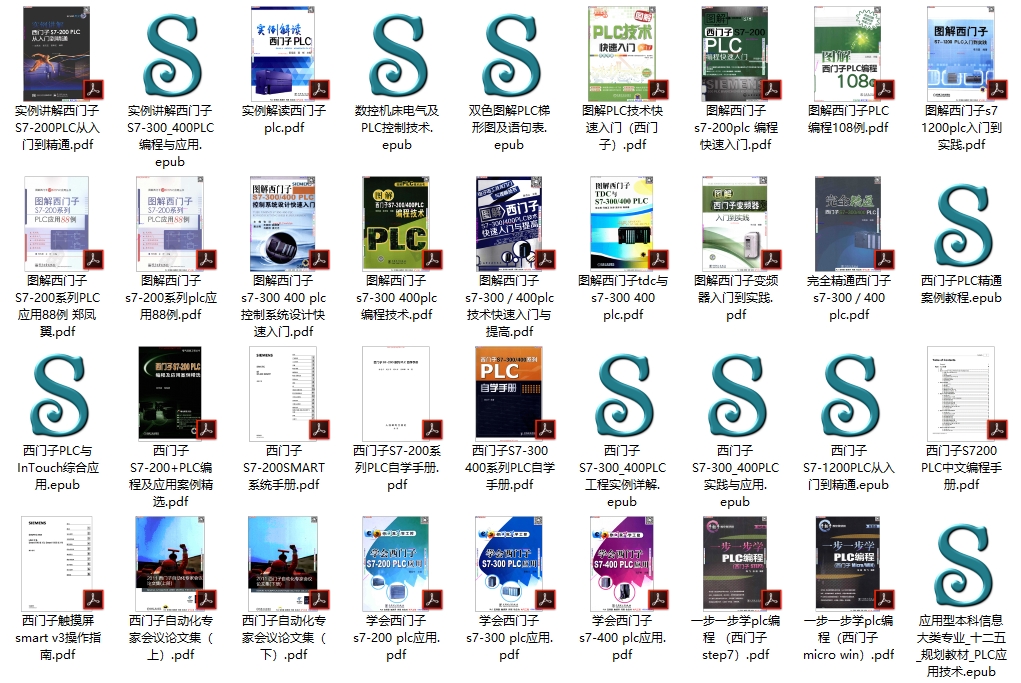Viewport: 1021px width, 683px height.
Task: Open 西门子PLC与InTouch综合应用.epub icon
Action: [x=57, y=394]
